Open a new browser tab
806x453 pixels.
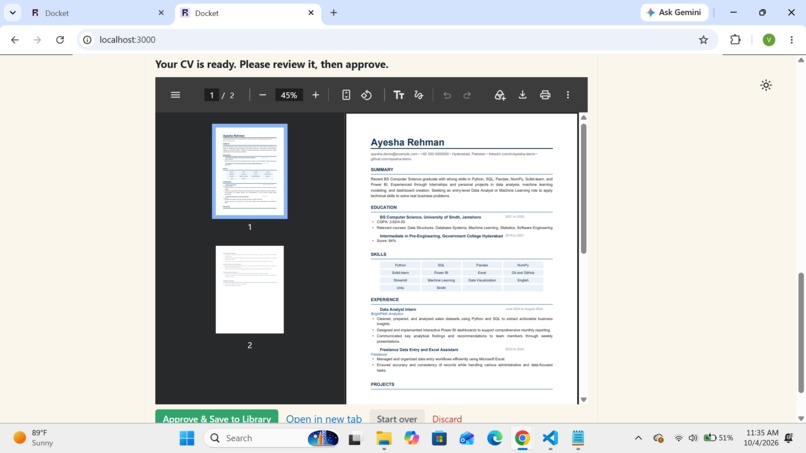pos(334,13)
